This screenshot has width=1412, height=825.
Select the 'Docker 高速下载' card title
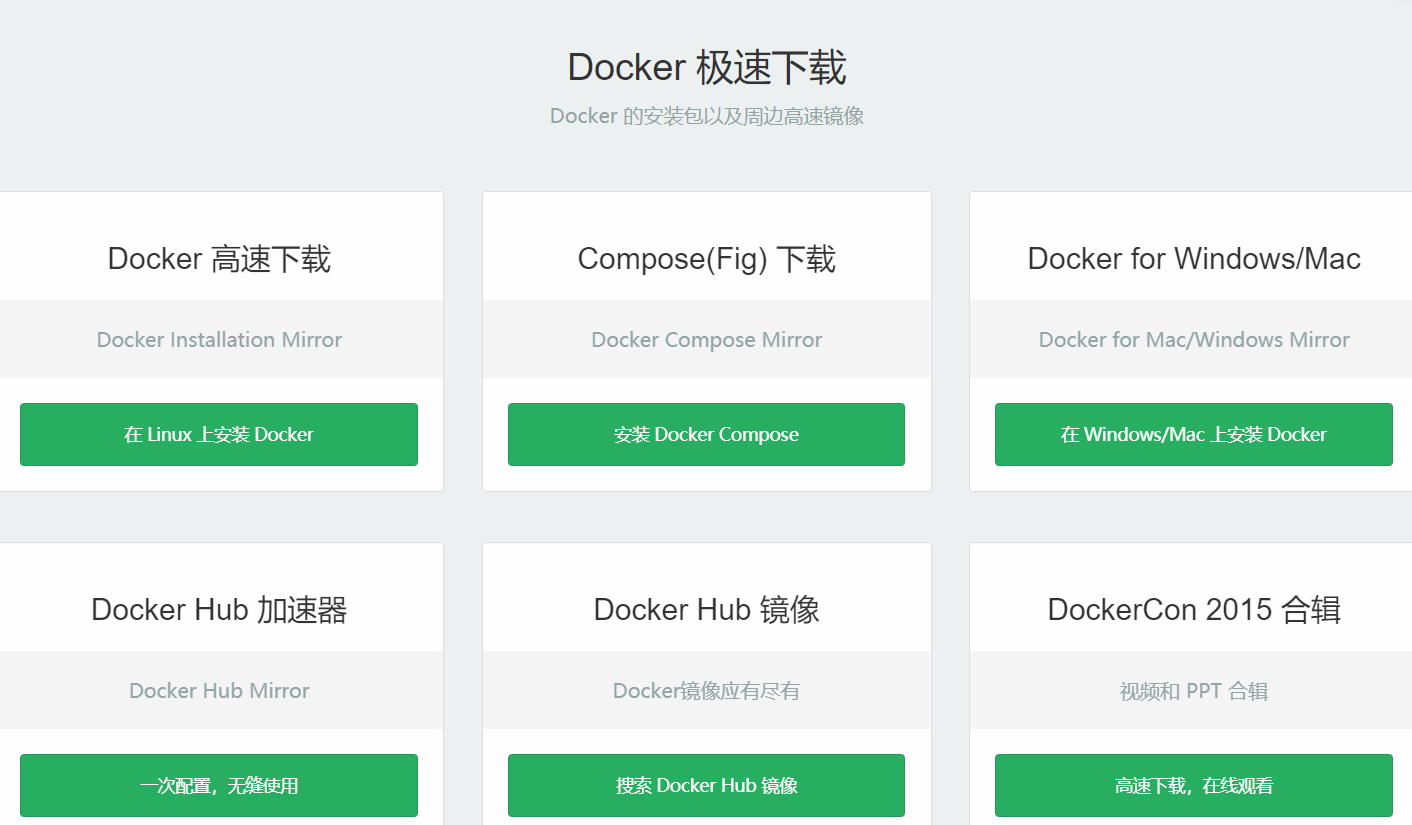(219, 259)
